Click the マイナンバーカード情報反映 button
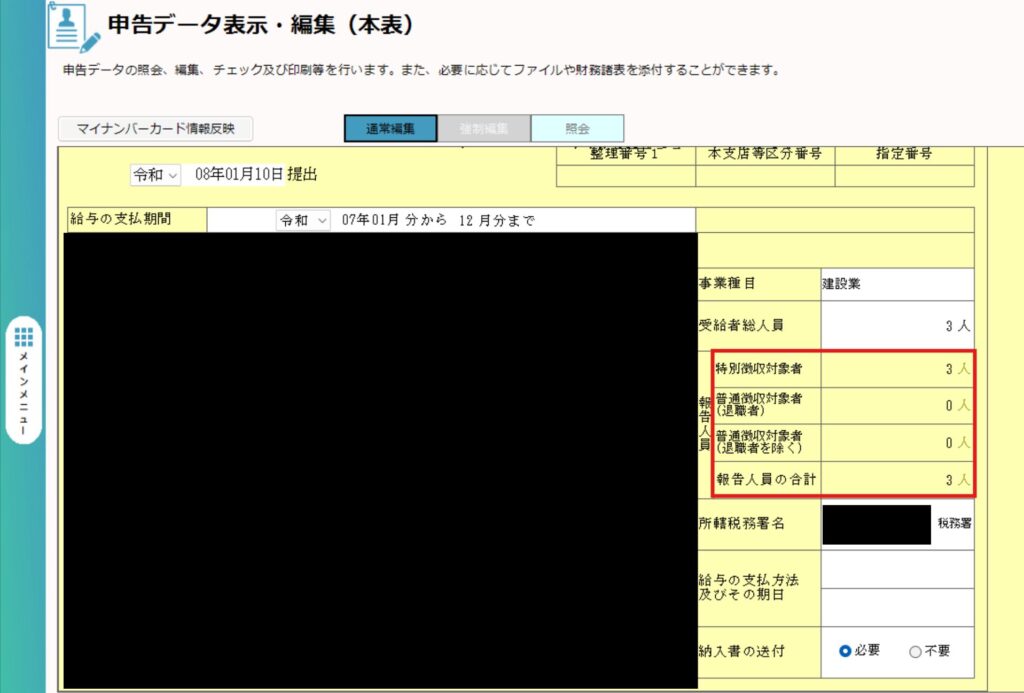This screenshot has width=1024, height=693. click(155, 129)
